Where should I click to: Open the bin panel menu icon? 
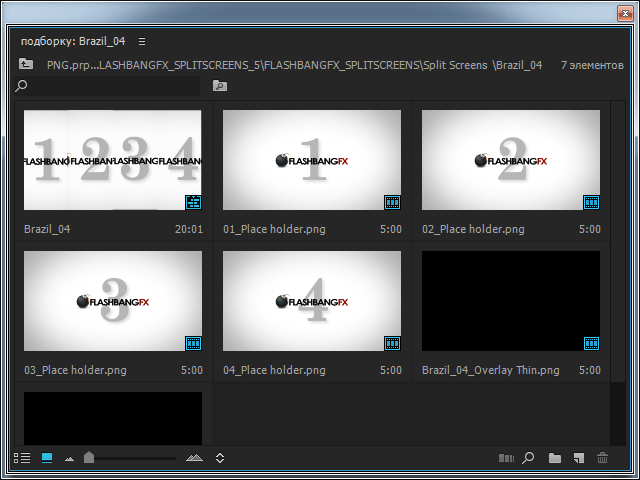click(x=142, y=41)
